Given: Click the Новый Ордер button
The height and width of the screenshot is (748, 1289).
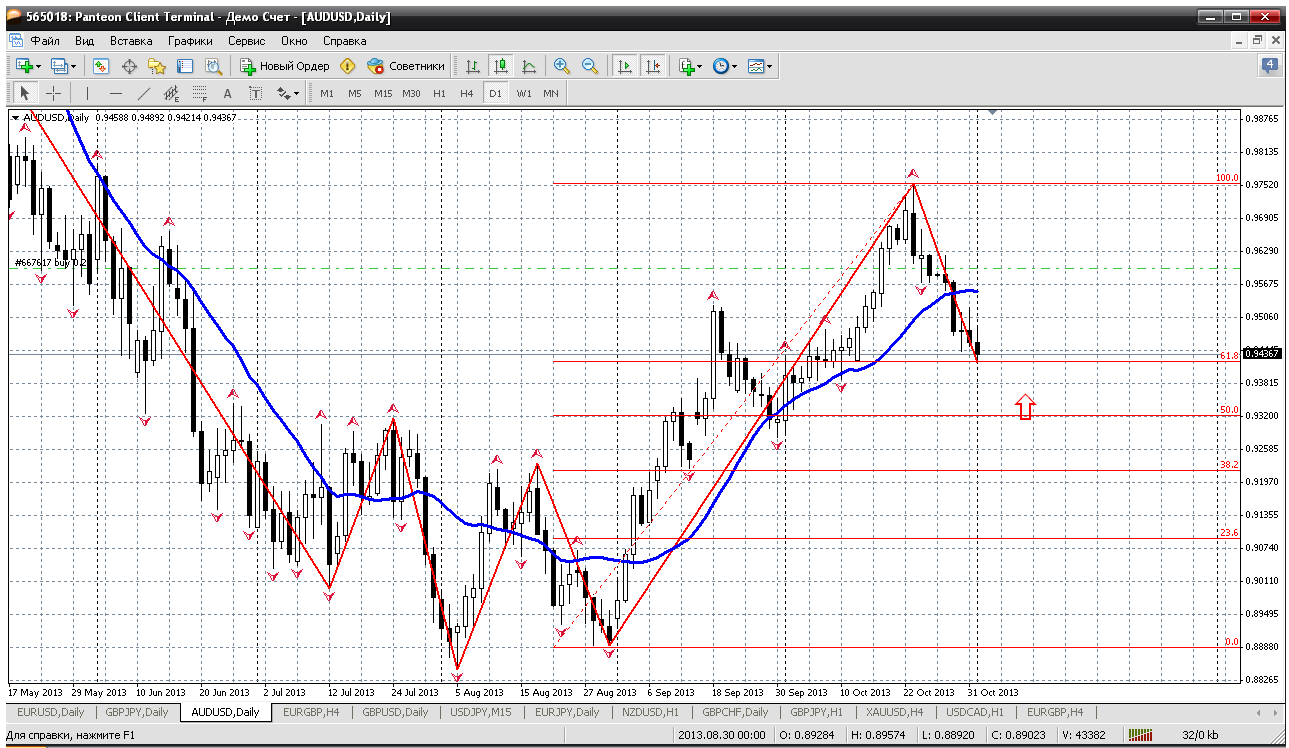Looking at the screenshot, I should (285, 66).
